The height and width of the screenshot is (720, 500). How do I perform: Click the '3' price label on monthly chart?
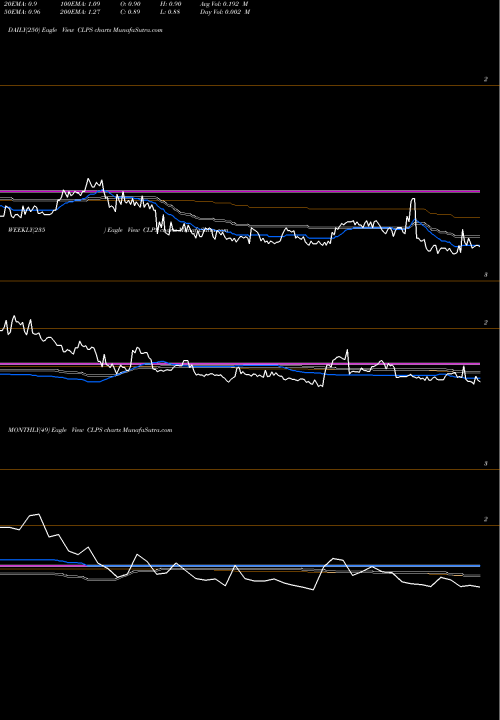pos(485,464)
